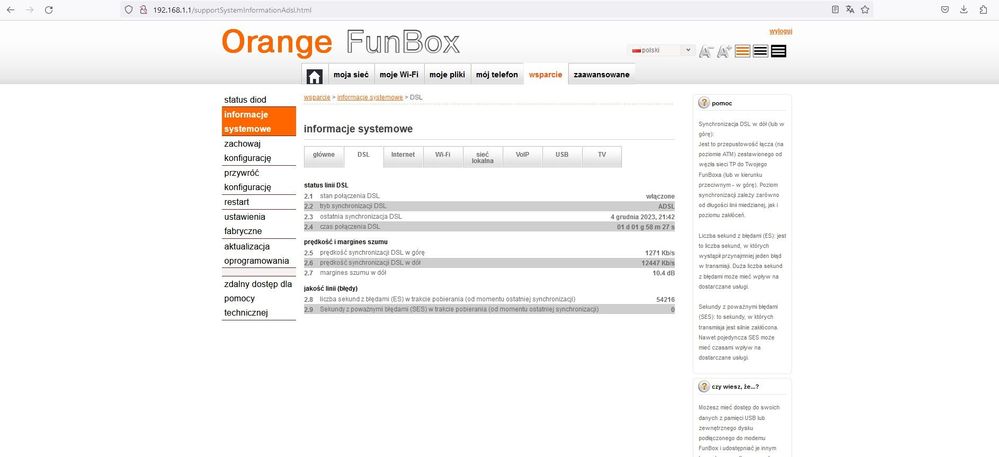Click the wsparcie breadcrumb link

[317, 98]
